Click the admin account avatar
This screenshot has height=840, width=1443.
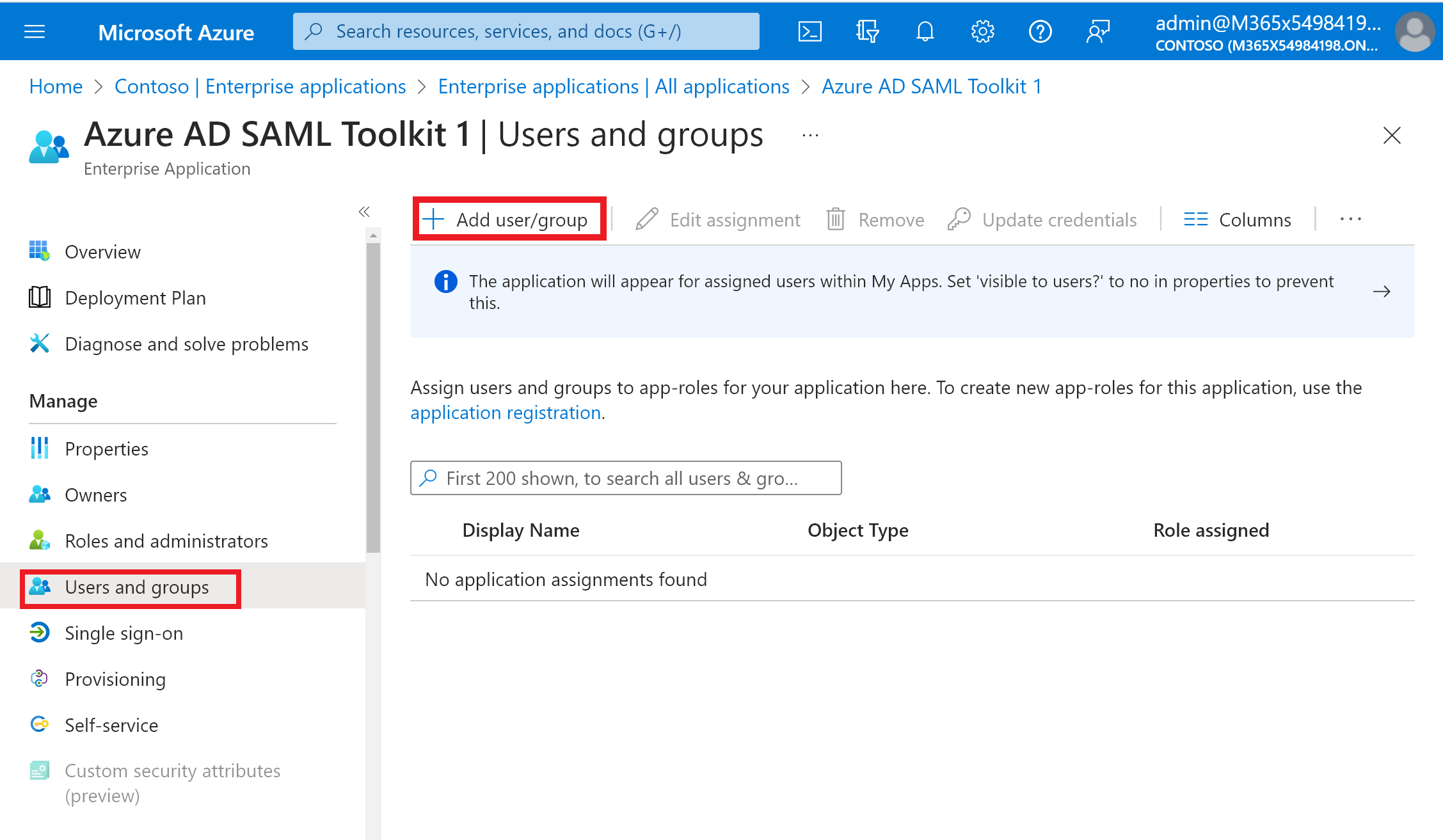[x=1415, y=31]
